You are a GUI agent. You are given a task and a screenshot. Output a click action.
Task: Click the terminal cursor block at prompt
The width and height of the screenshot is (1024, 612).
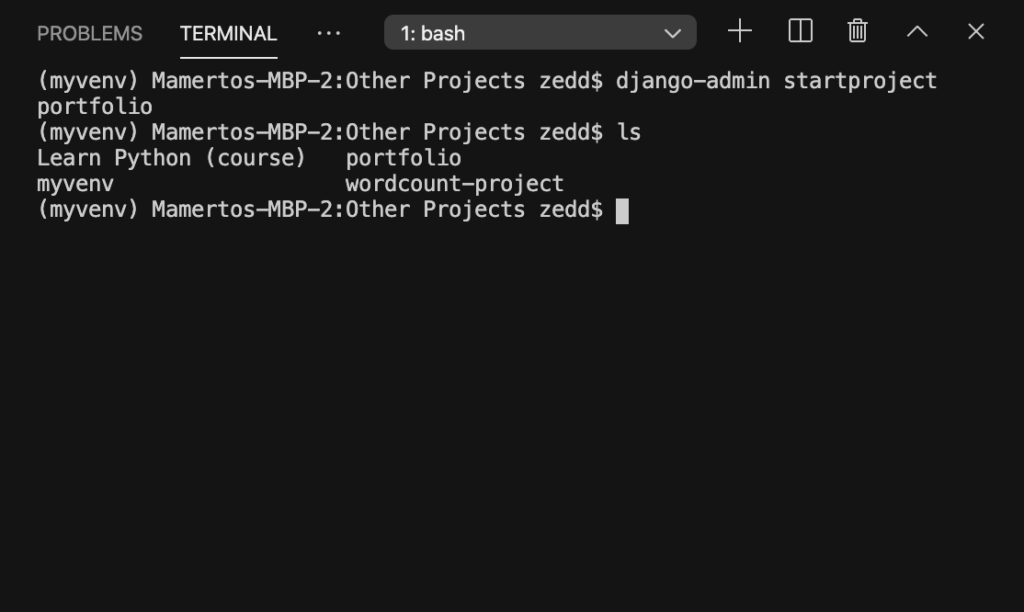pyautogui.click(x=622, y=210)
